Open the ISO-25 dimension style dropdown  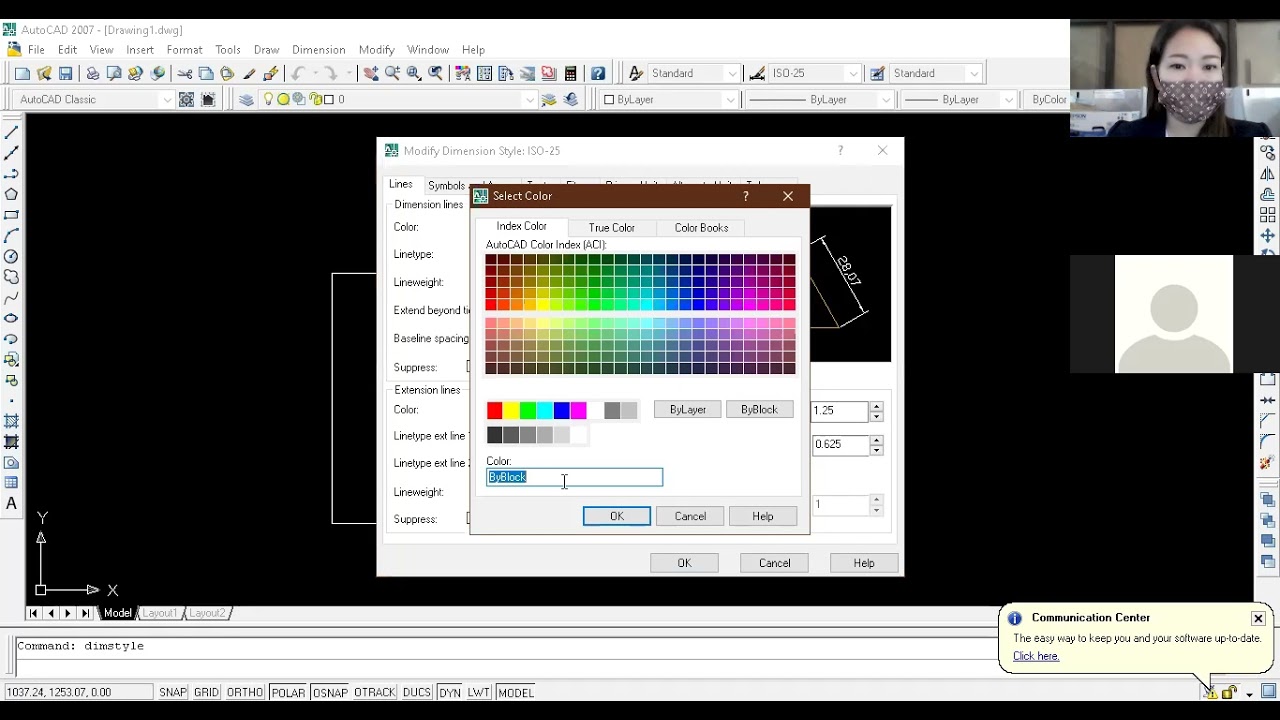click(x=853, y=73)
